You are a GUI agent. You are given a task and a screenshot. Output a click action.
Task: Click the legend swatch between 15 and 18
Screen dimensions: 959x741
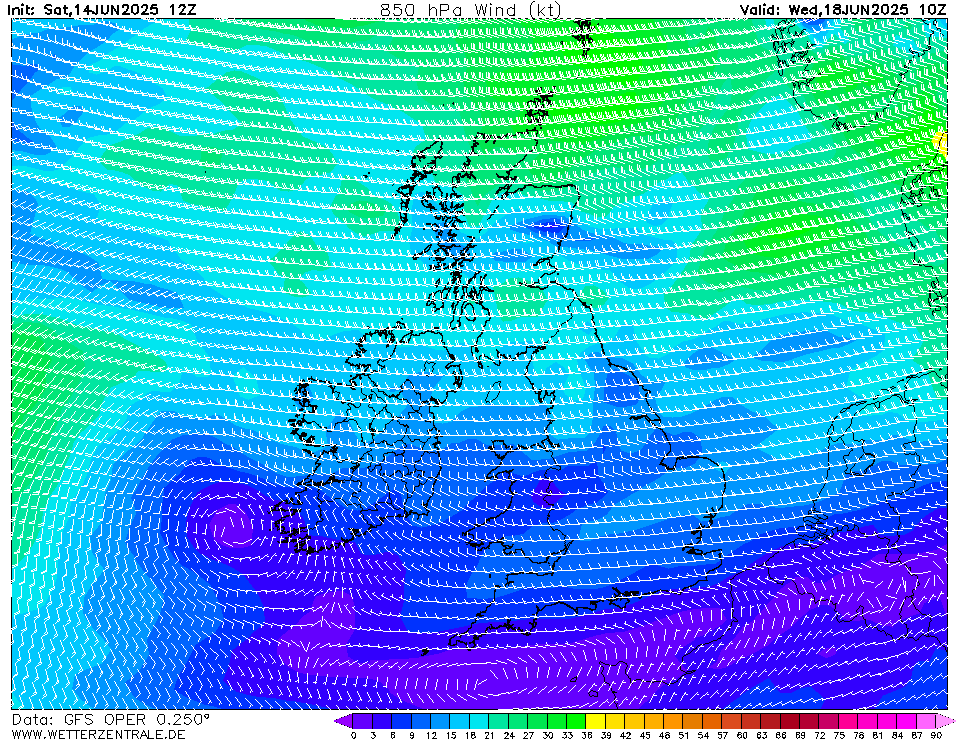coord(460,721)
